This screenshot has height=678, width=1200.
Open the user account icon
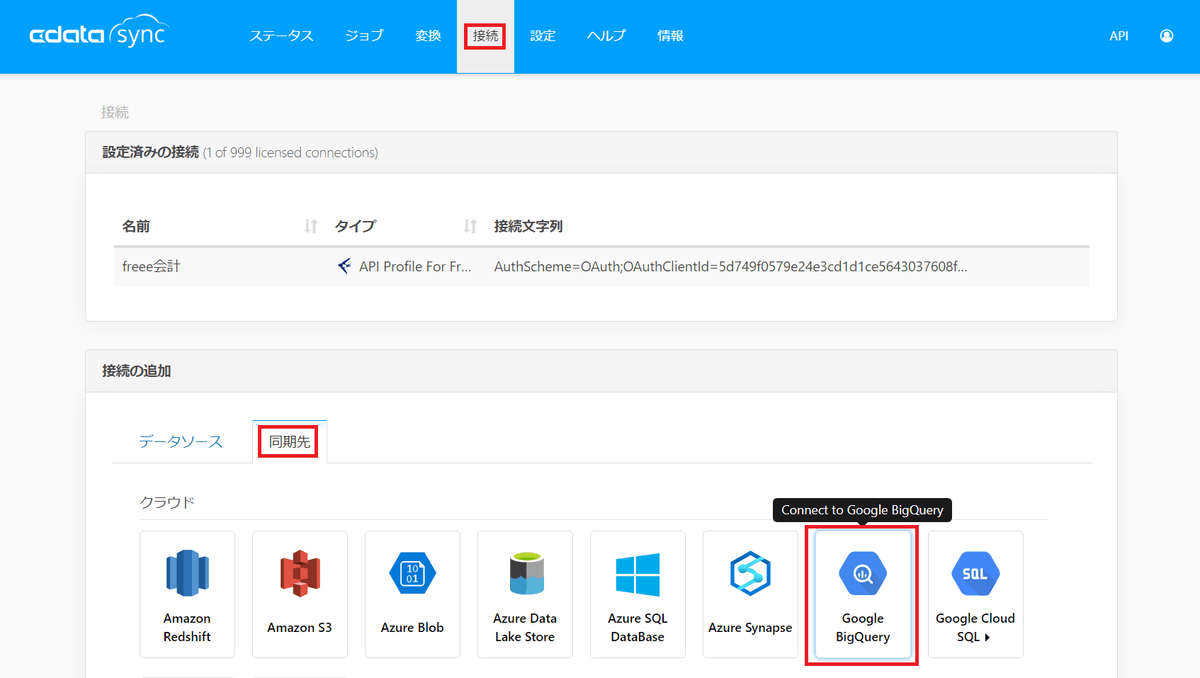tap(1166, 36)
